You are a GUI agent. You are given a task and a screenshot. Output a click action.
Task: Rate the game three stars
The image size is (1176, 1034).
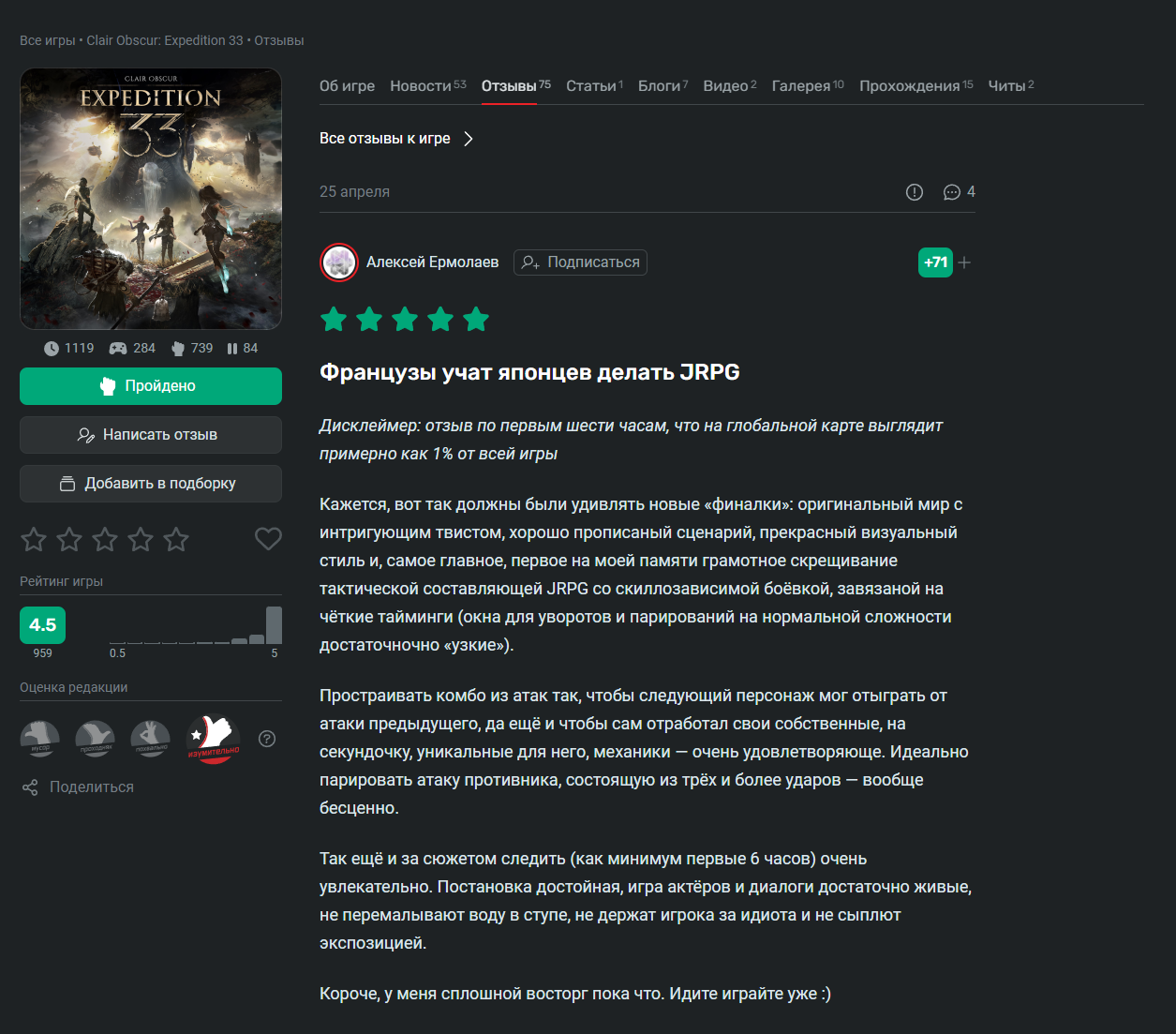click(x=105, y=539)
